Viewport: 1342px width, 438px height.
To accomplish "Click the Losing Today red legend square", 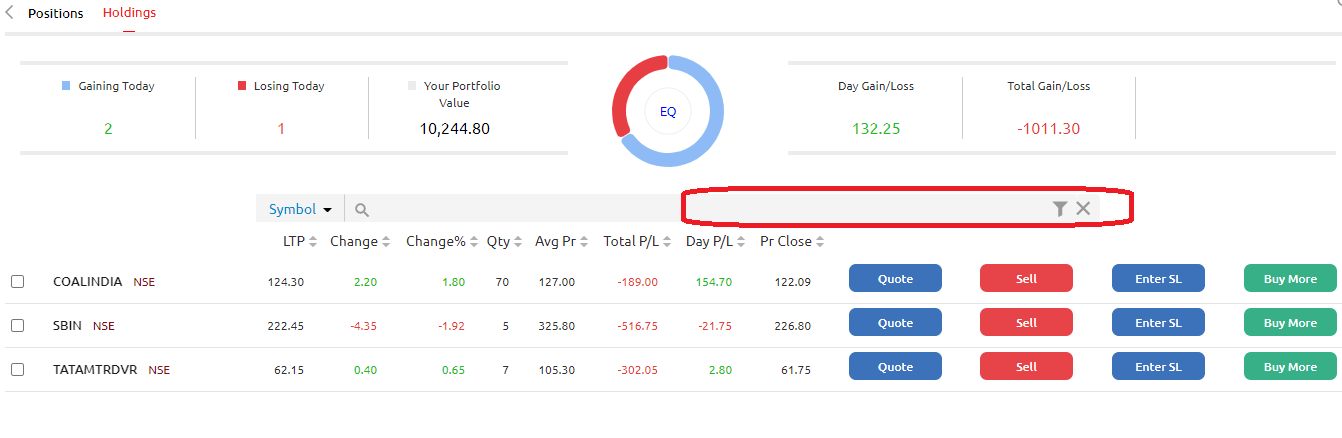I will tap(242, 86).
